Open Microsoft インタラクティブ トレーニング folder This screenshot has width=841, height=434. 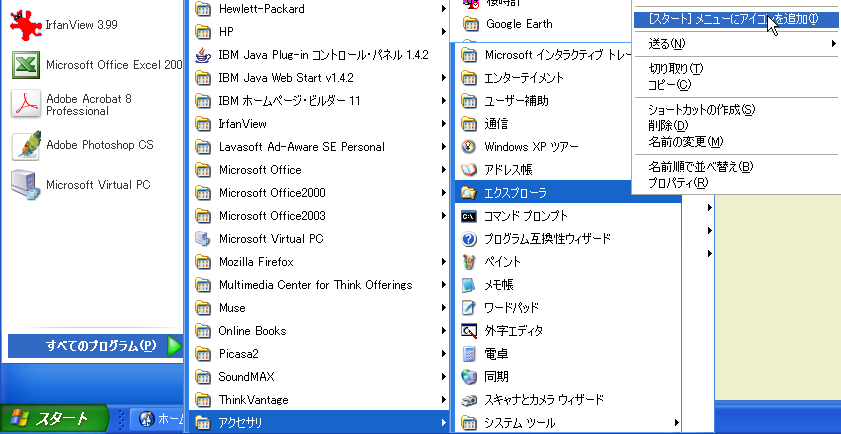(543, 55)
